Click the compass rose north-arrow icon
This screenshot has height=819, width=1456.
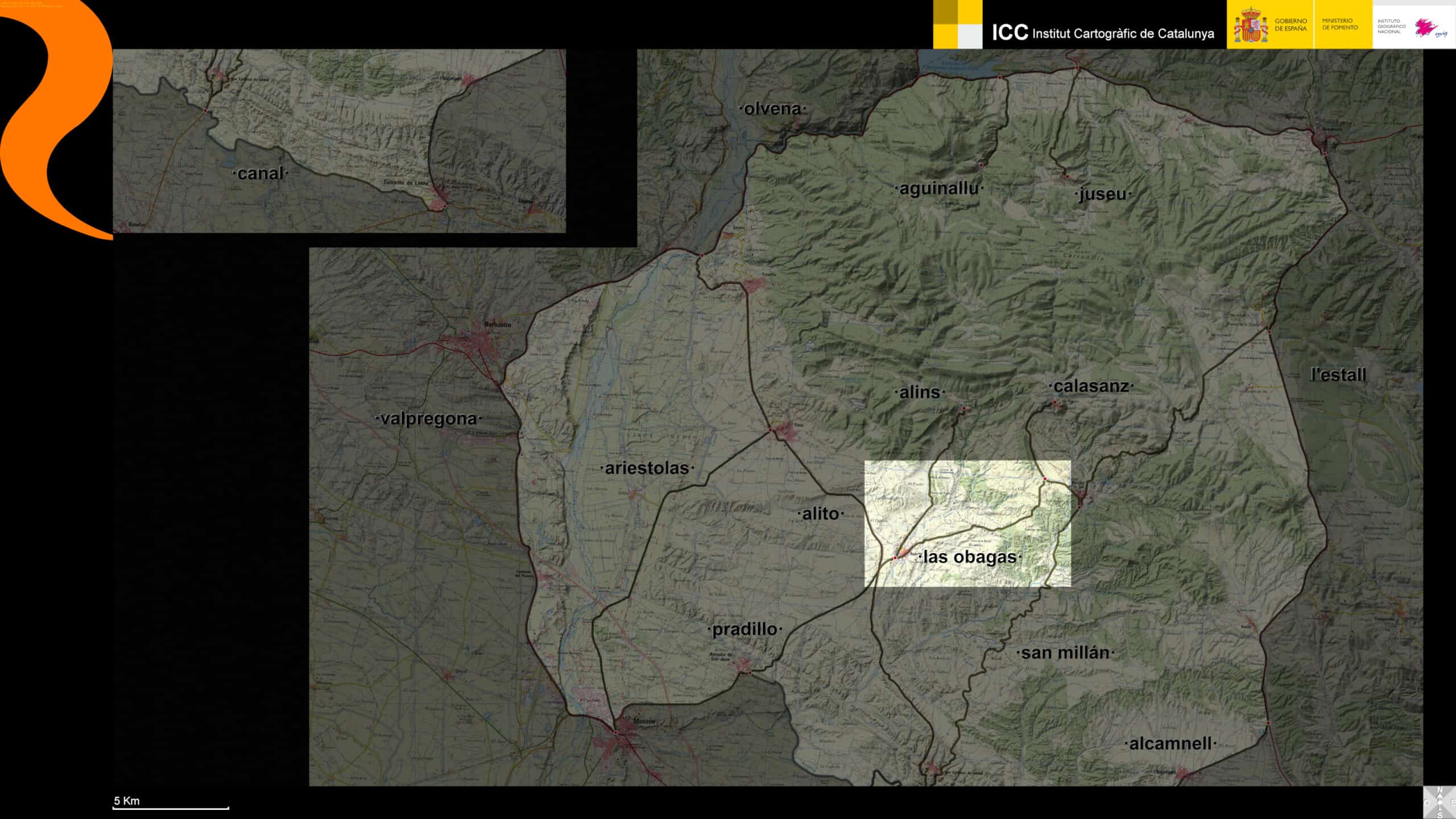(x=1440, y=802)
